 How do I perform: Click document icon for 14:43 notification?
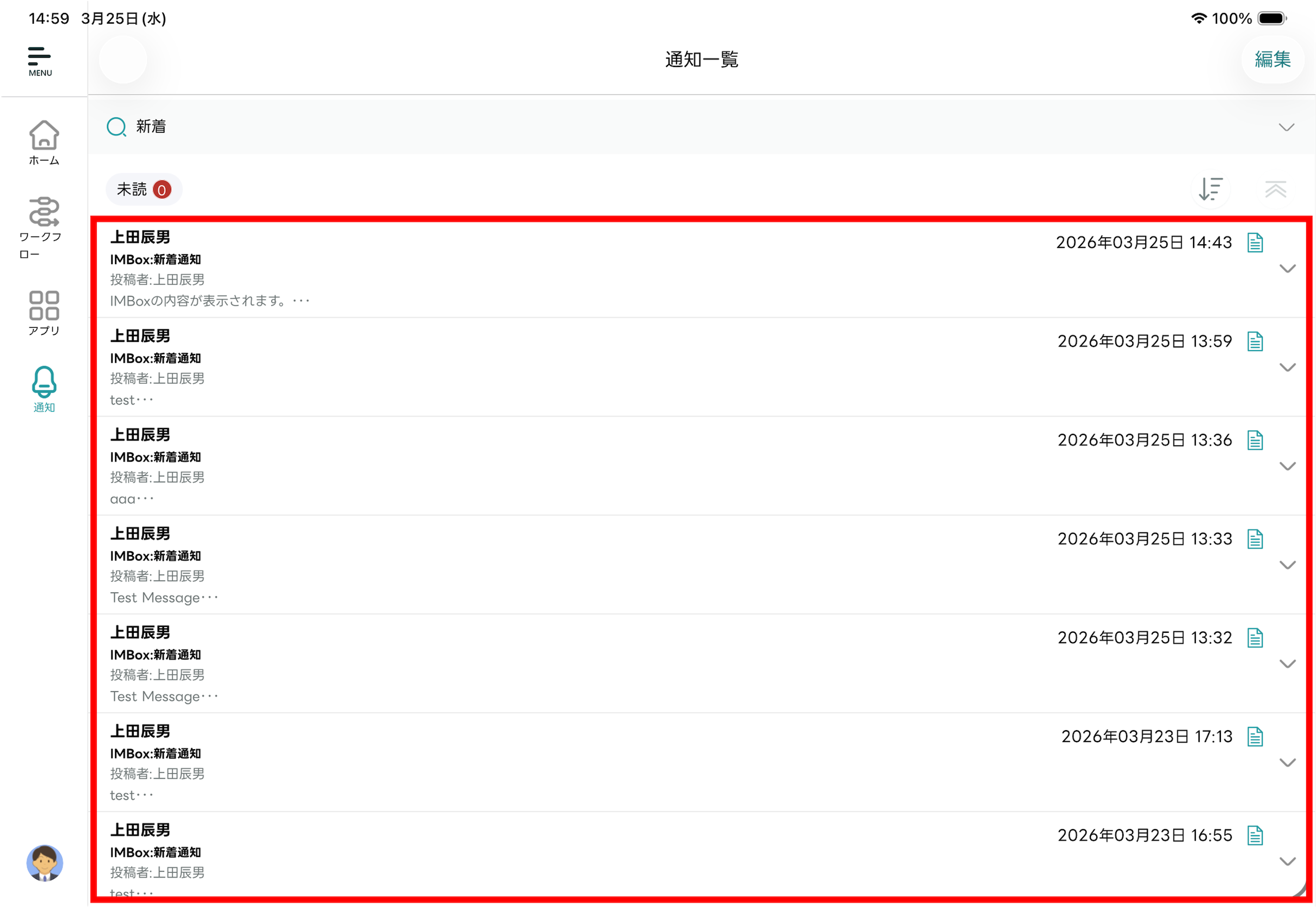tap(1255, 242)
